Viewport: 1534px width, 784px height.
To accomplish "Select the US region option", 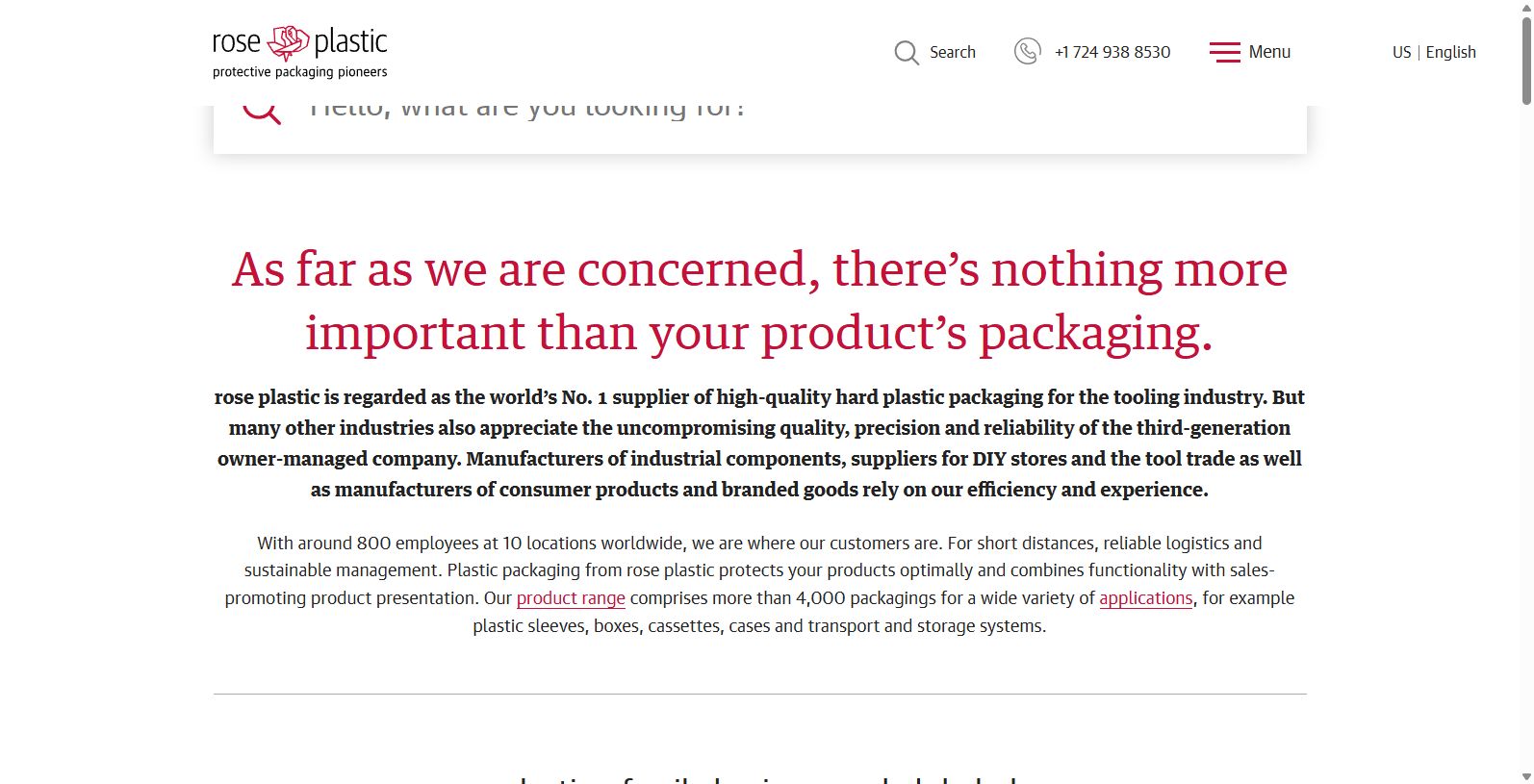I will click(1401, 52).
